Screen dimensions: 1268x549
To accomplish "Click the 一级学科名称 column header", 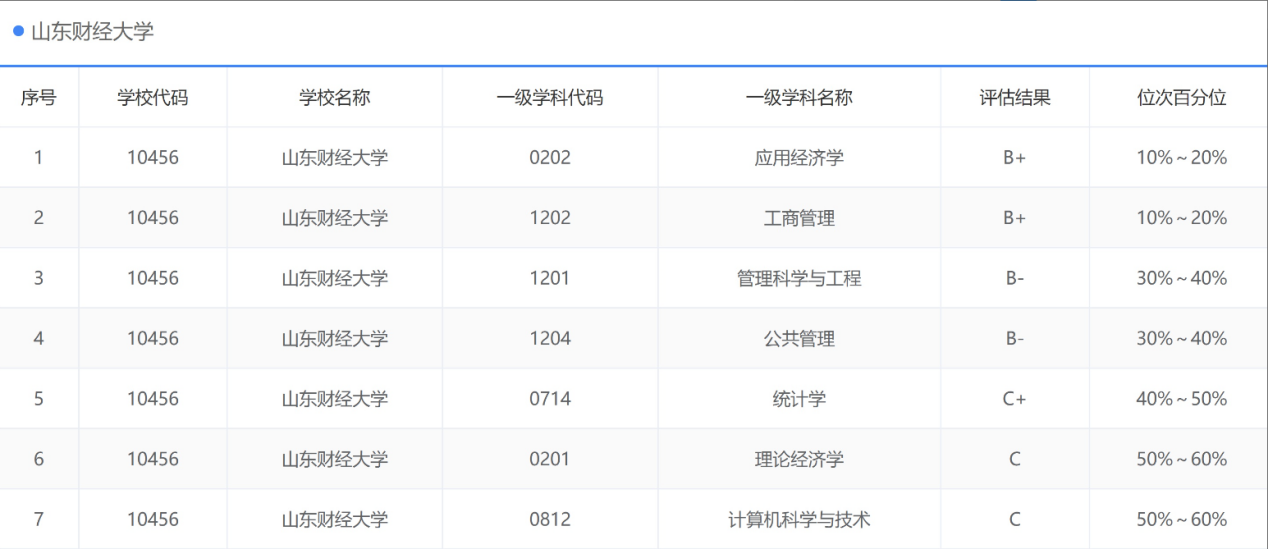I will (799, 97).
